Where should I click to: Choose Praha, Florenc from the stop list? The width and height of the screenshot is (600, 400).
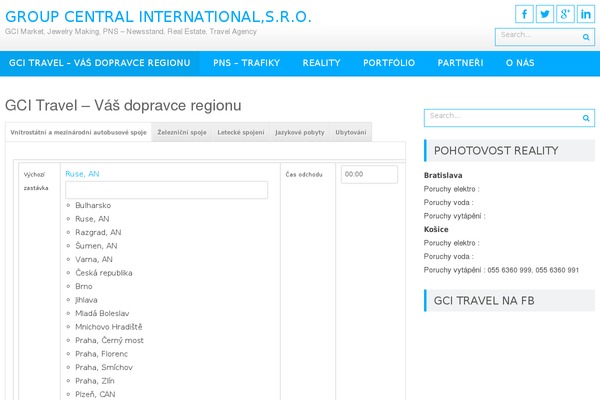pyautogui.click(x=101, y=354)
